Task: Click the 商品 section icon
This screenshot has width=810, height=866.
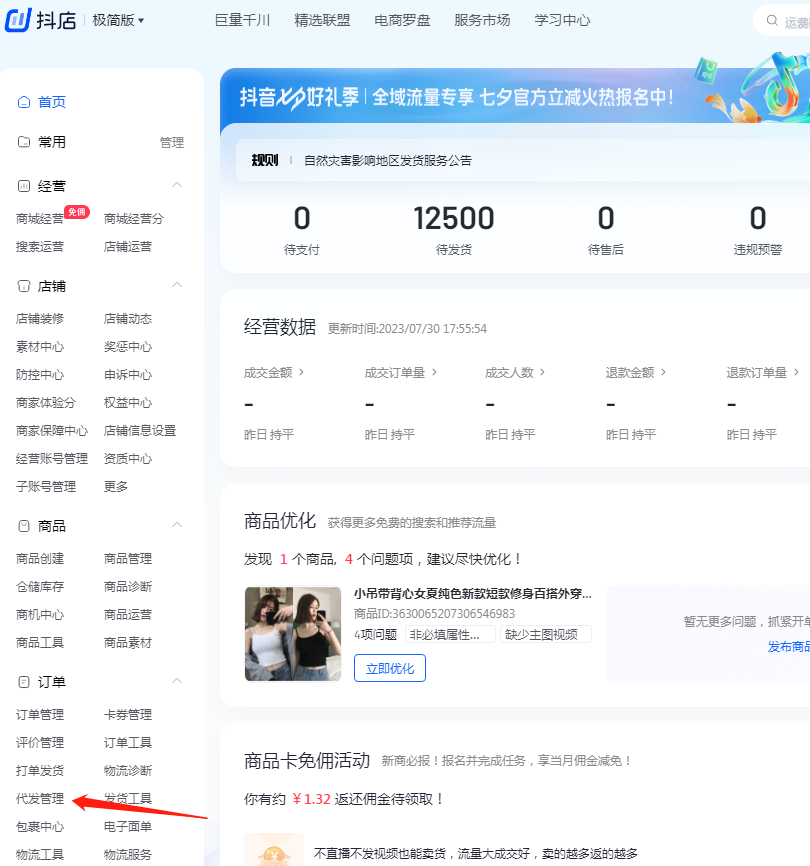Action: (x=24, y=526)
